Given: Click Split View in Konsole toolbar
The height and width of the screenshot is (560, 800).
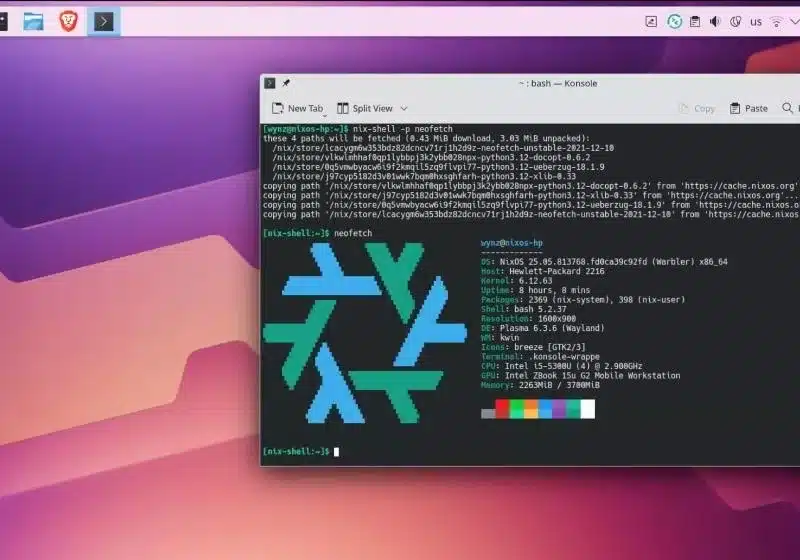Looking at the screenshot, I should coord(365,108).
